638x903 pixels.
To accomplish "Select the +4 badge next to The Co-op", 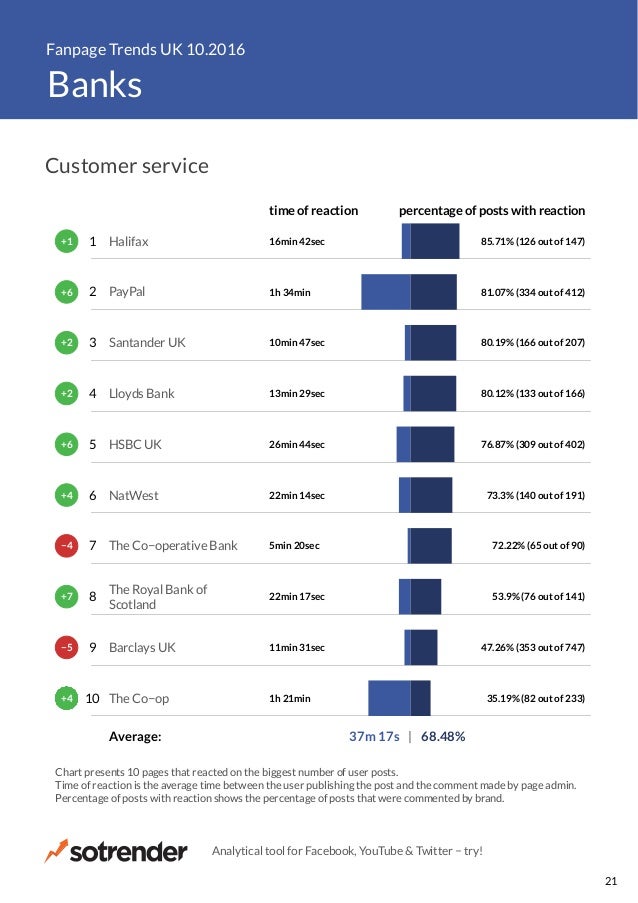I will [x=67, y=698].
